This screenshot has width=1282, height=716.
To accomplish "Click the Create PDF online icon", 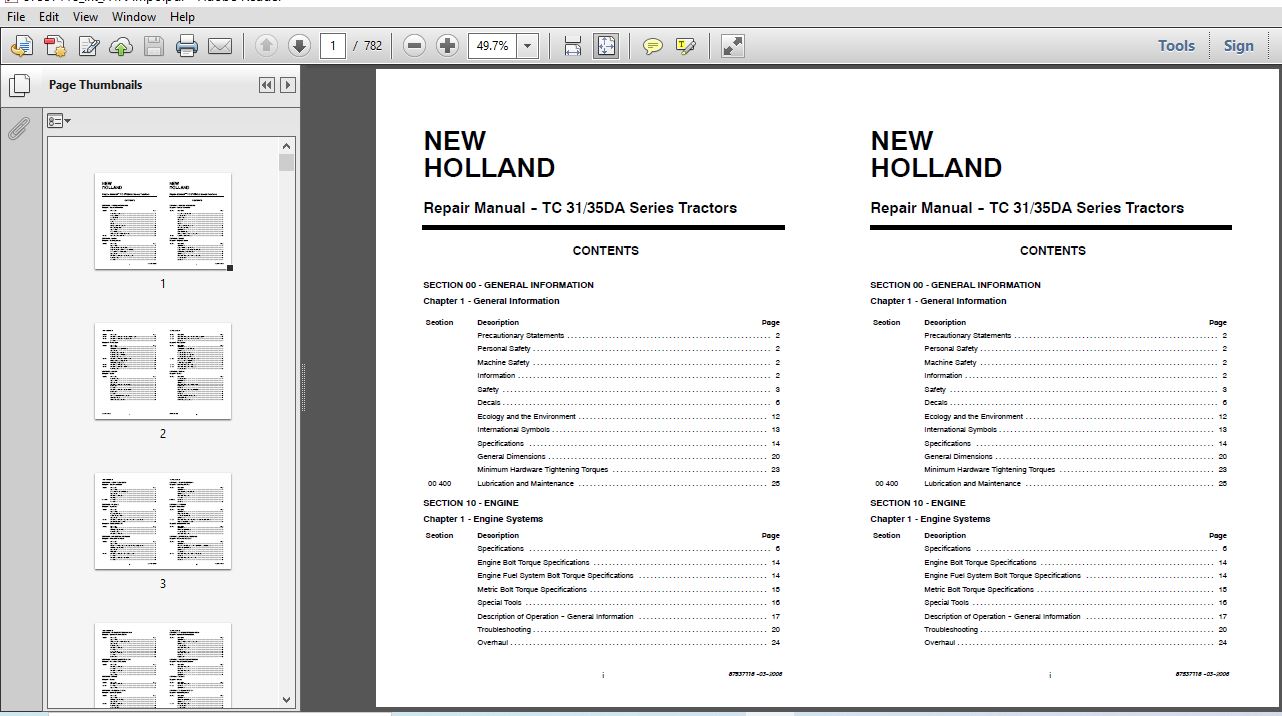I will point(55,46).
